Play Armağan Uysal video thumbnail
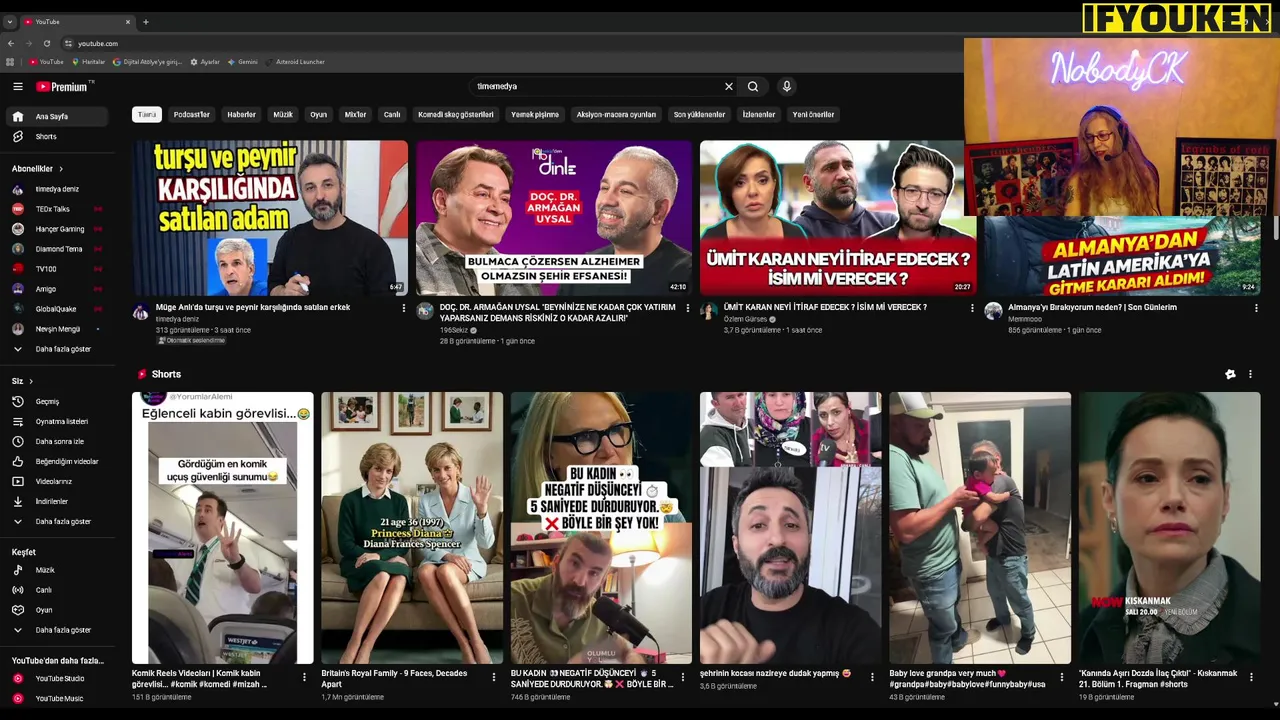Screen dimensions: 1280x720 [554, 218]
